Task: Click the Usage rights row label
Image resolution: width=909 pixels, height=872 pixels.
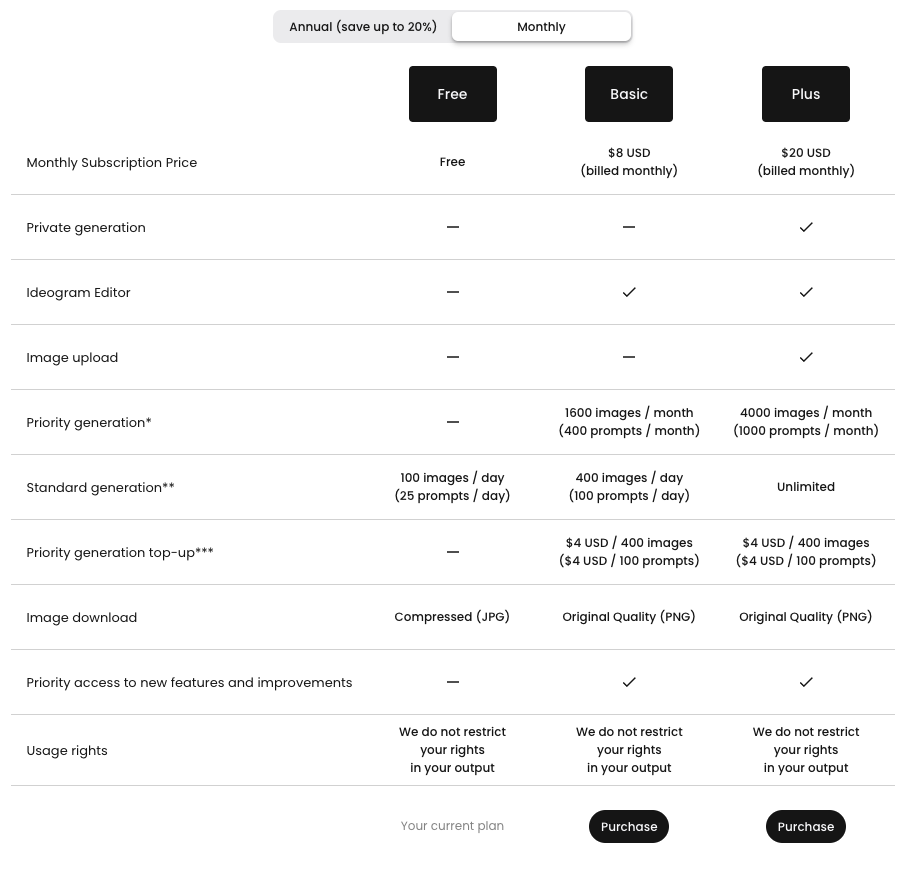Action: (67, 750)
